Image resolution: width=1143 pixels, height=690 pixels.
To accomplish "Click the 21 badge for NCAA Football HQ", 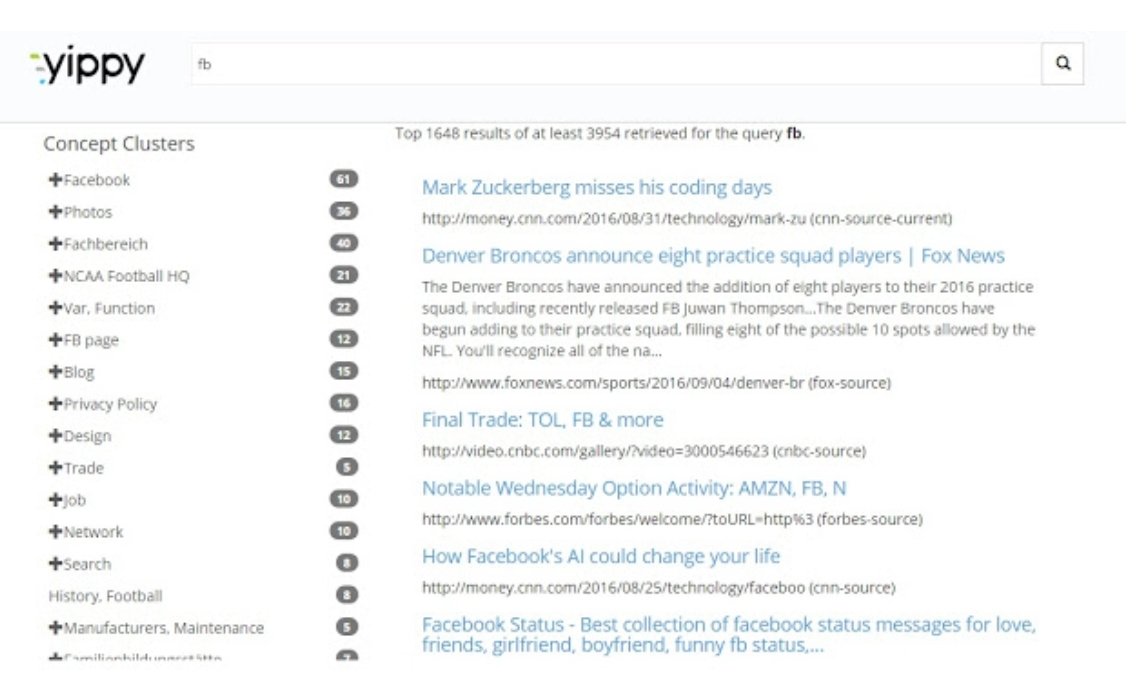I will point(344,275).
